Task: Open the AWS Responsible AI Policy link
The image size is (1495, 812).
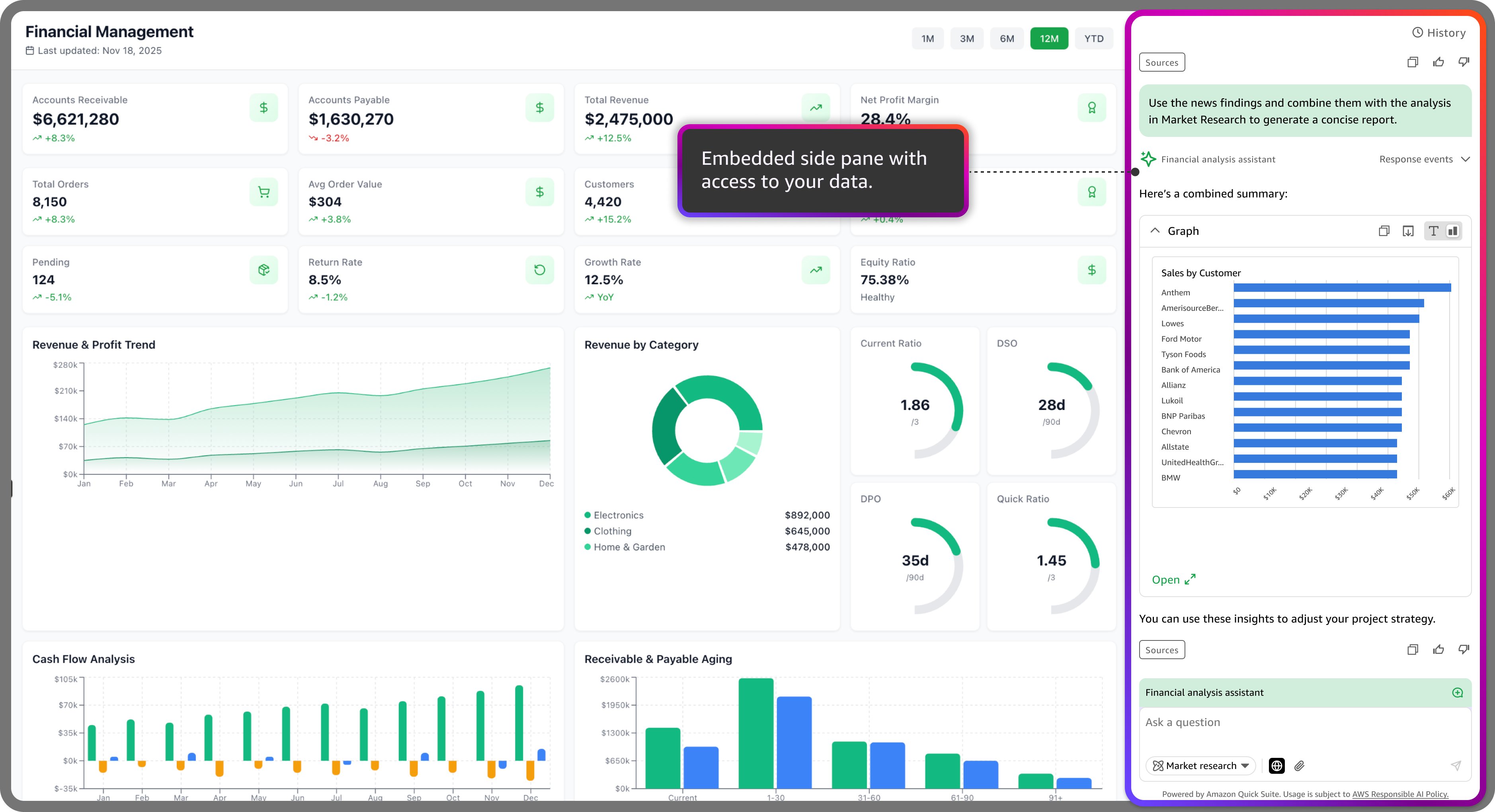Action: click(x=1400, y=794)
